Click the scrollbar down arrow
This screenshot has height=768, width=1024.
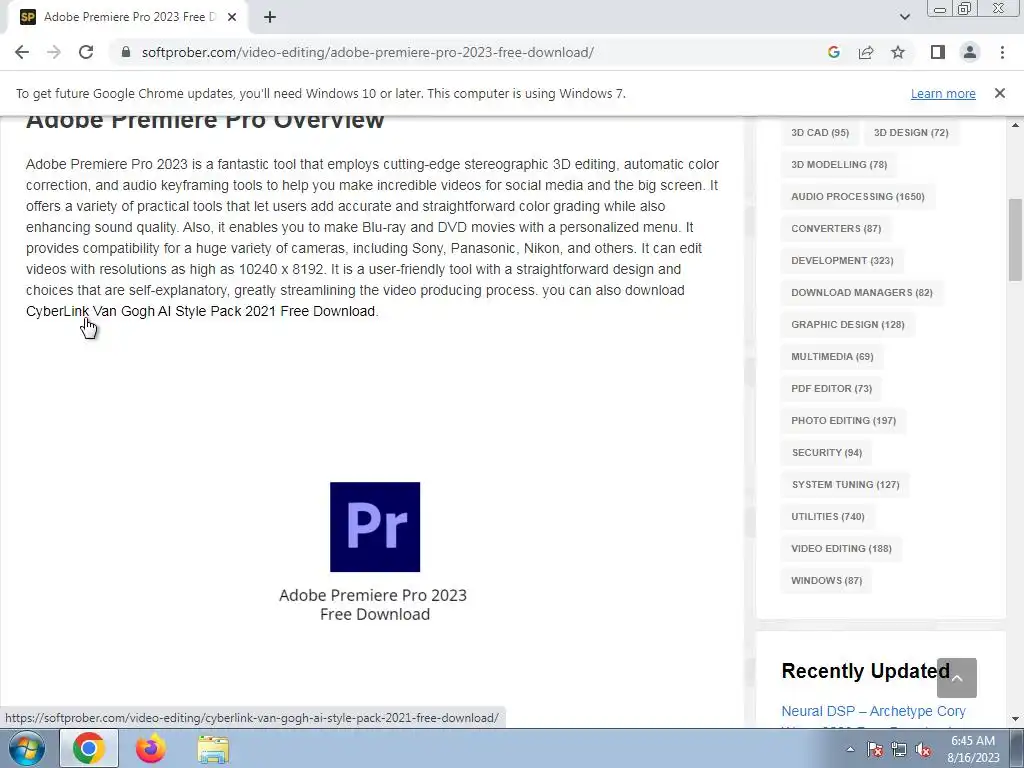[x=1015, y=719]
